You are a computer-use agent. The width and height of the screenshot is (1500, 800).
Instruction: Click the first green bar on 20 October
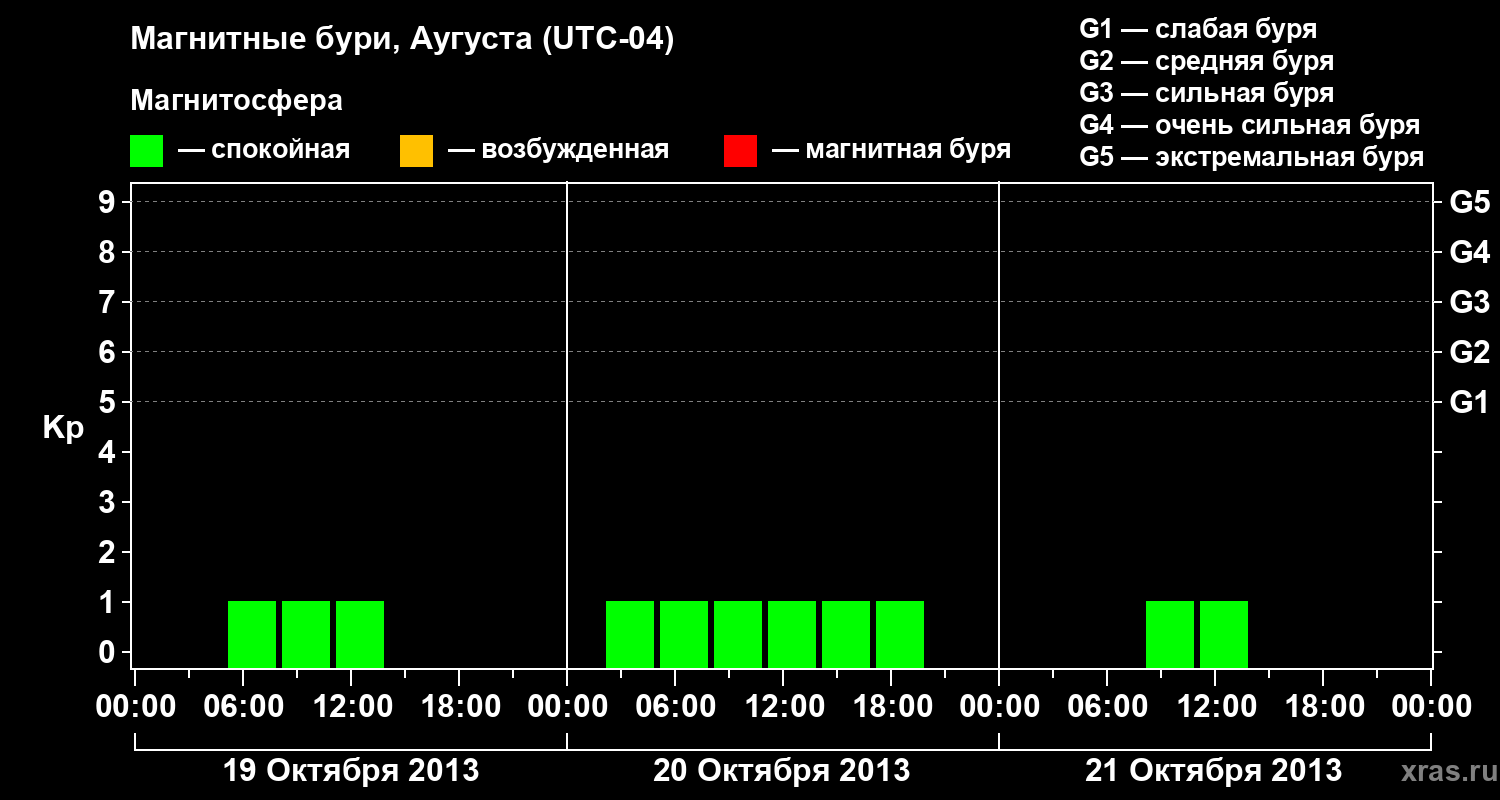[x=630, y=634]
